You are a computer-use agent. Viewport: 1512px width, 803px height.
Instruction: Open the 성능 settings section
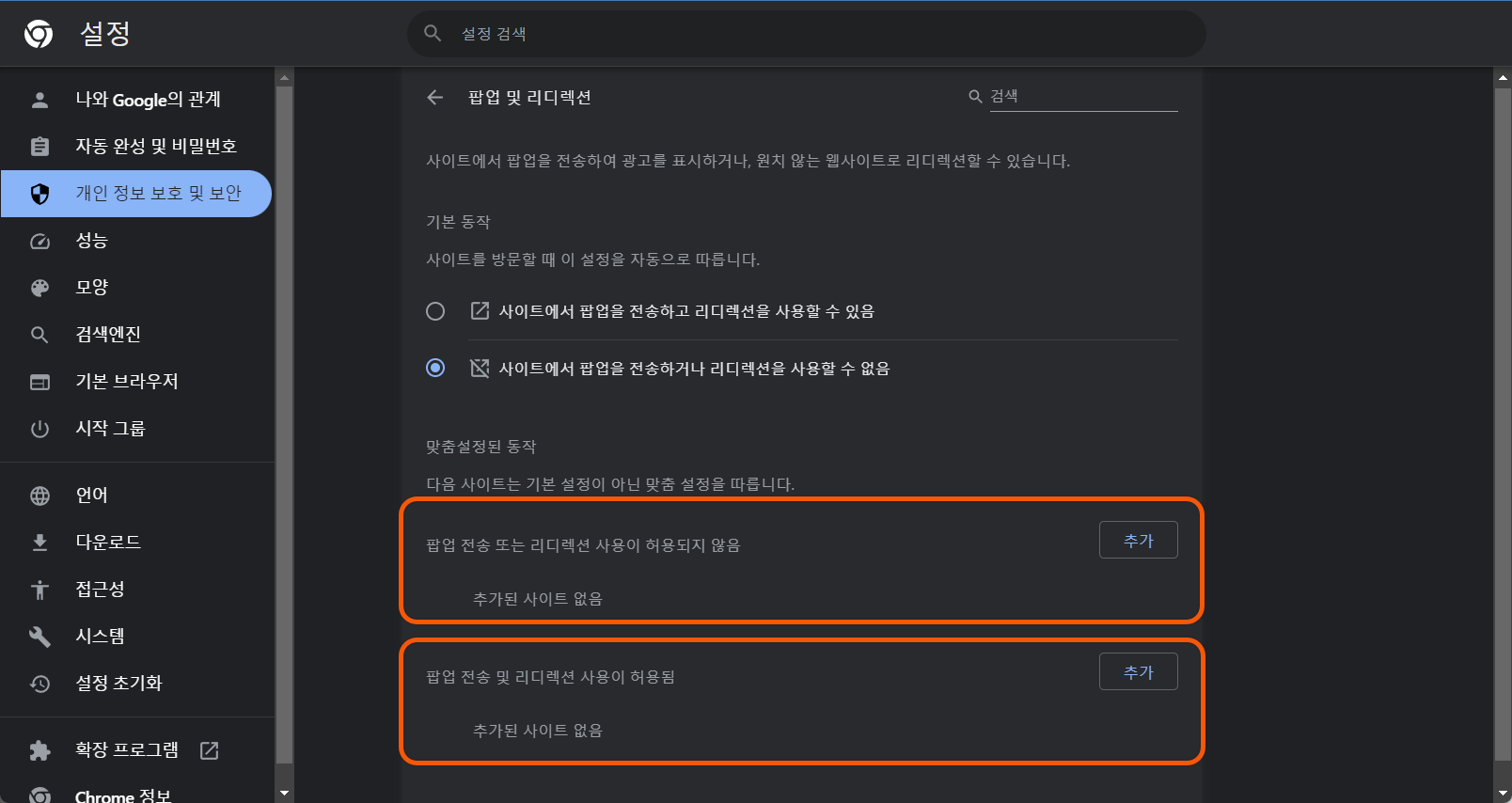pos(137,241)
